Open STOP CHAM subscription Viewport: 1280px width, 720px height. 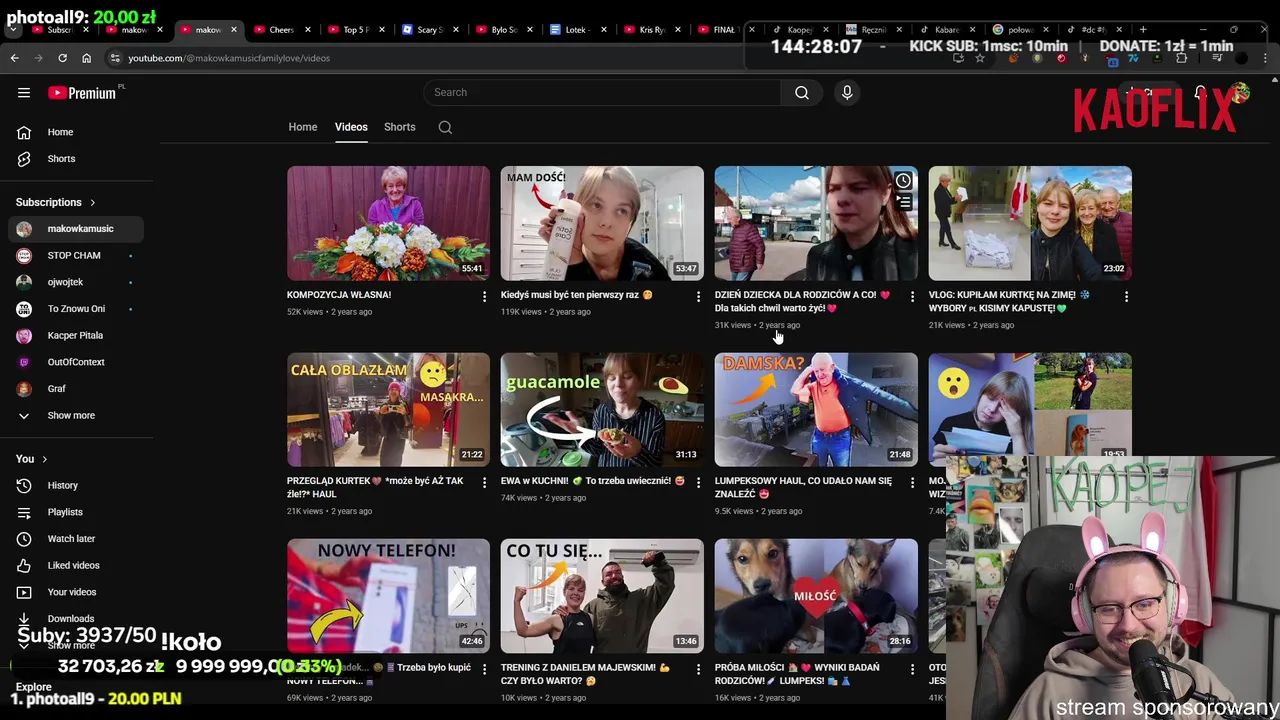point(76,256)
